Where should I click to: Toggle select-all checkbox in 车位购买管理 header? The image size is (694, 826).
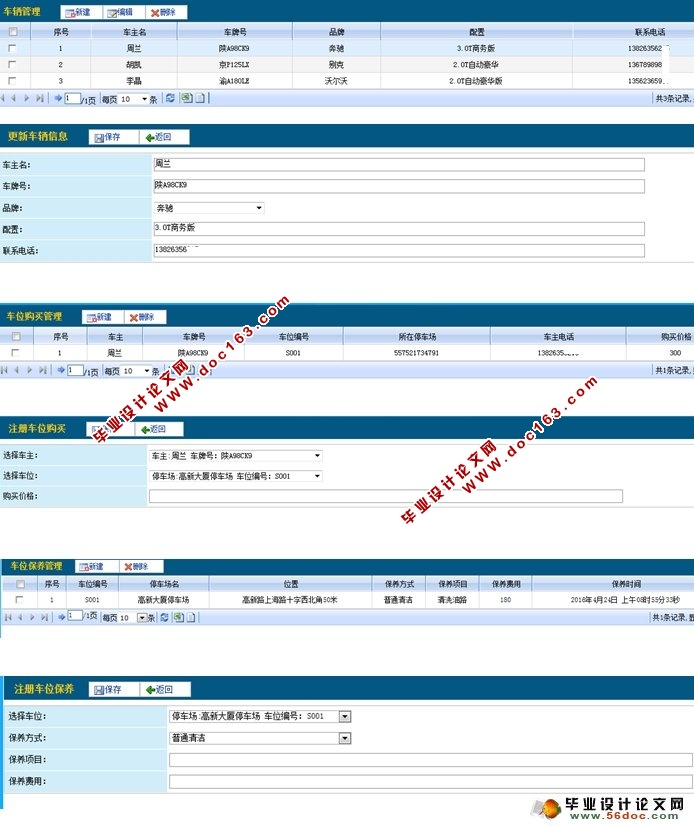(16, 336)
